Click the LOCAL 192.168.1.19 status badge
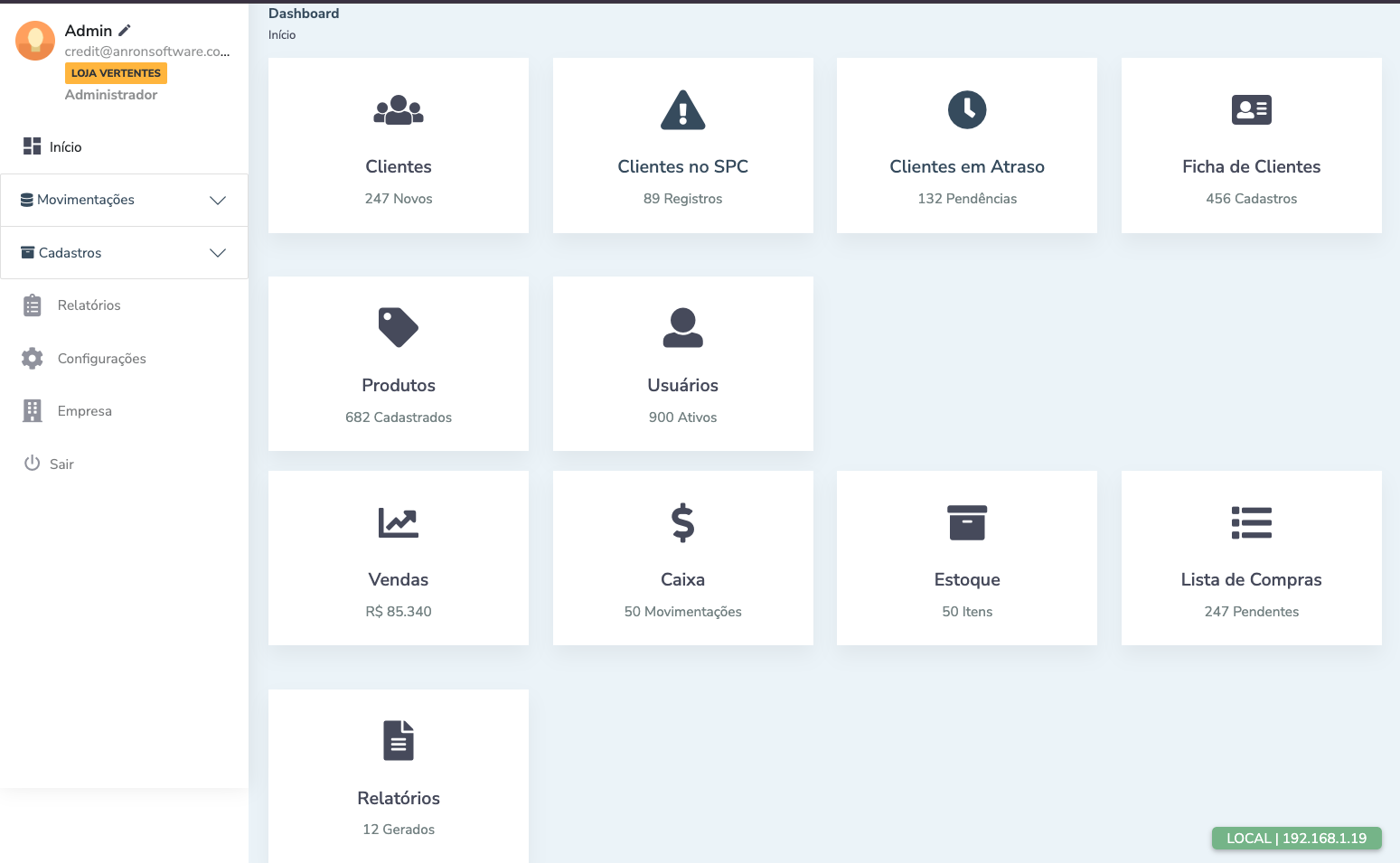1400x863 pixels. [1296, 838]
